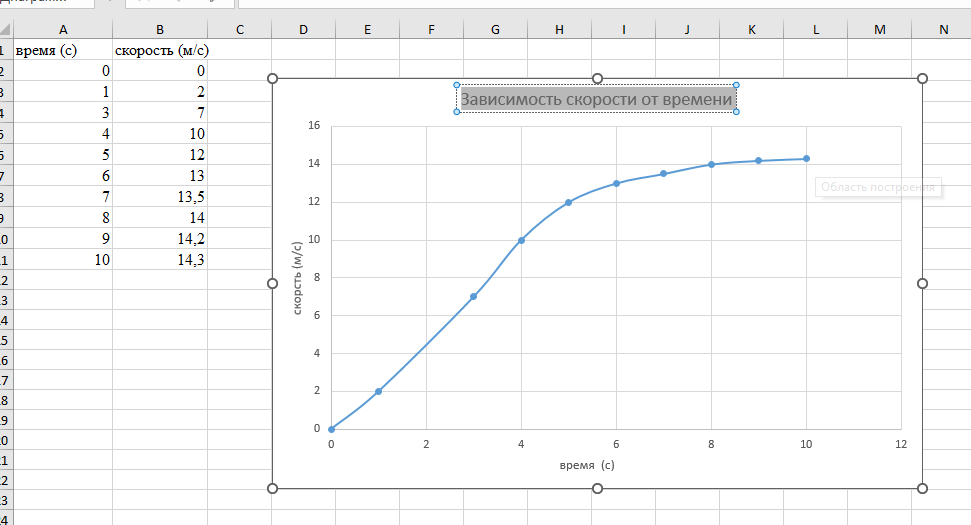
Task: Select the cell with value 13,5
Action: pyautogui.click(x=162, y=196)
